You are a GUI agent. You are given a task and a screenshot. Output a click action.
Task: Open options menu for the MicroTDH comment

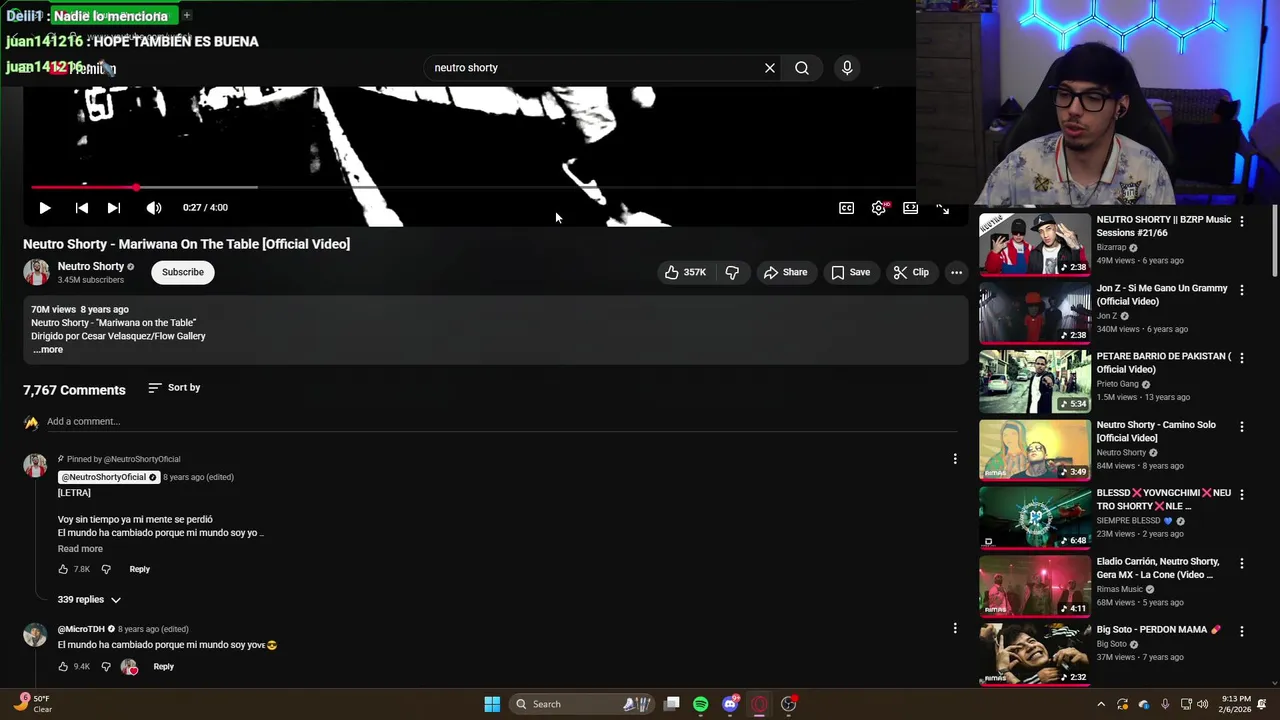coord(955,629)
